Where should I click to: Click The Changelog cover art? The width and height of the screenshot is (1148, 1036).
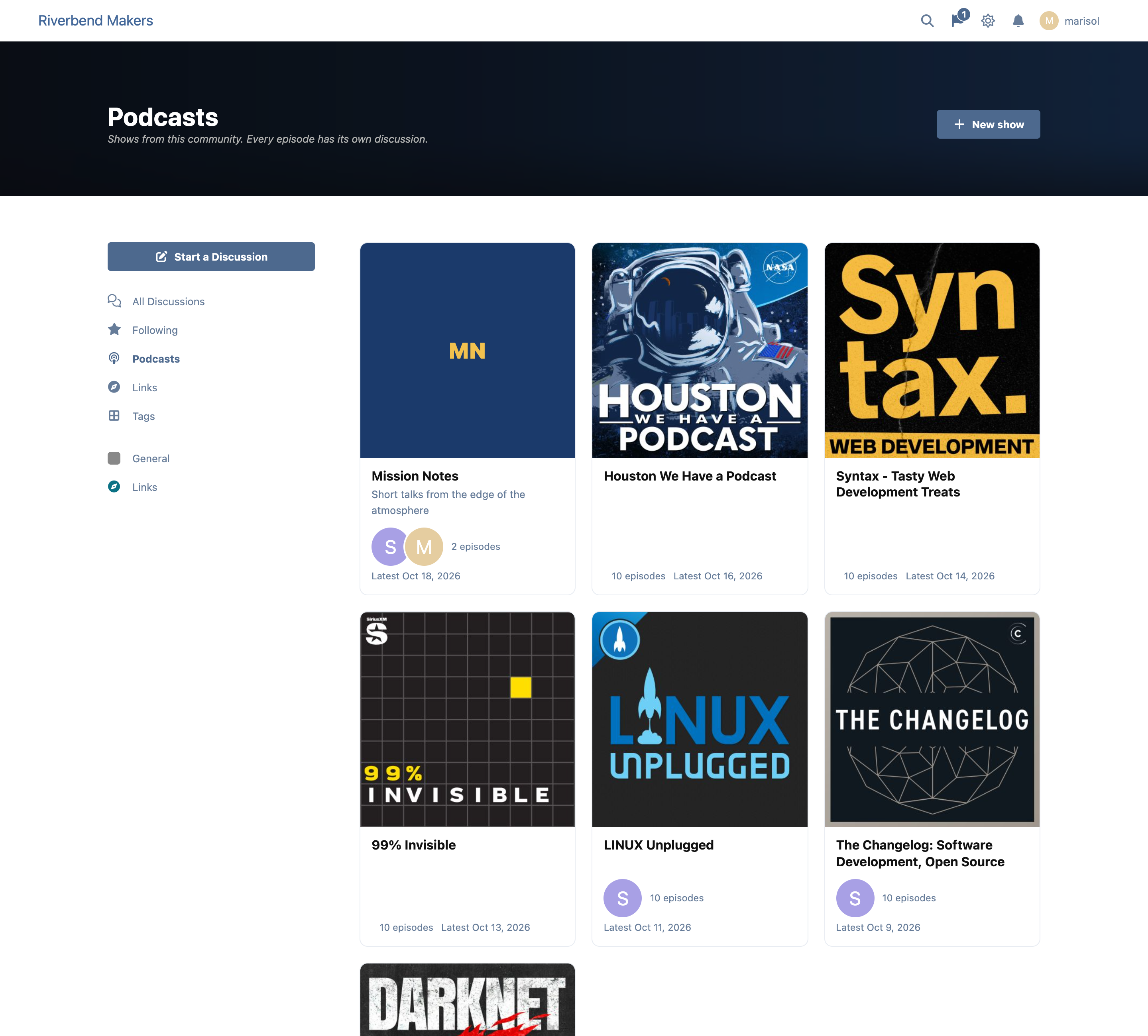click(x=932, y=720)
